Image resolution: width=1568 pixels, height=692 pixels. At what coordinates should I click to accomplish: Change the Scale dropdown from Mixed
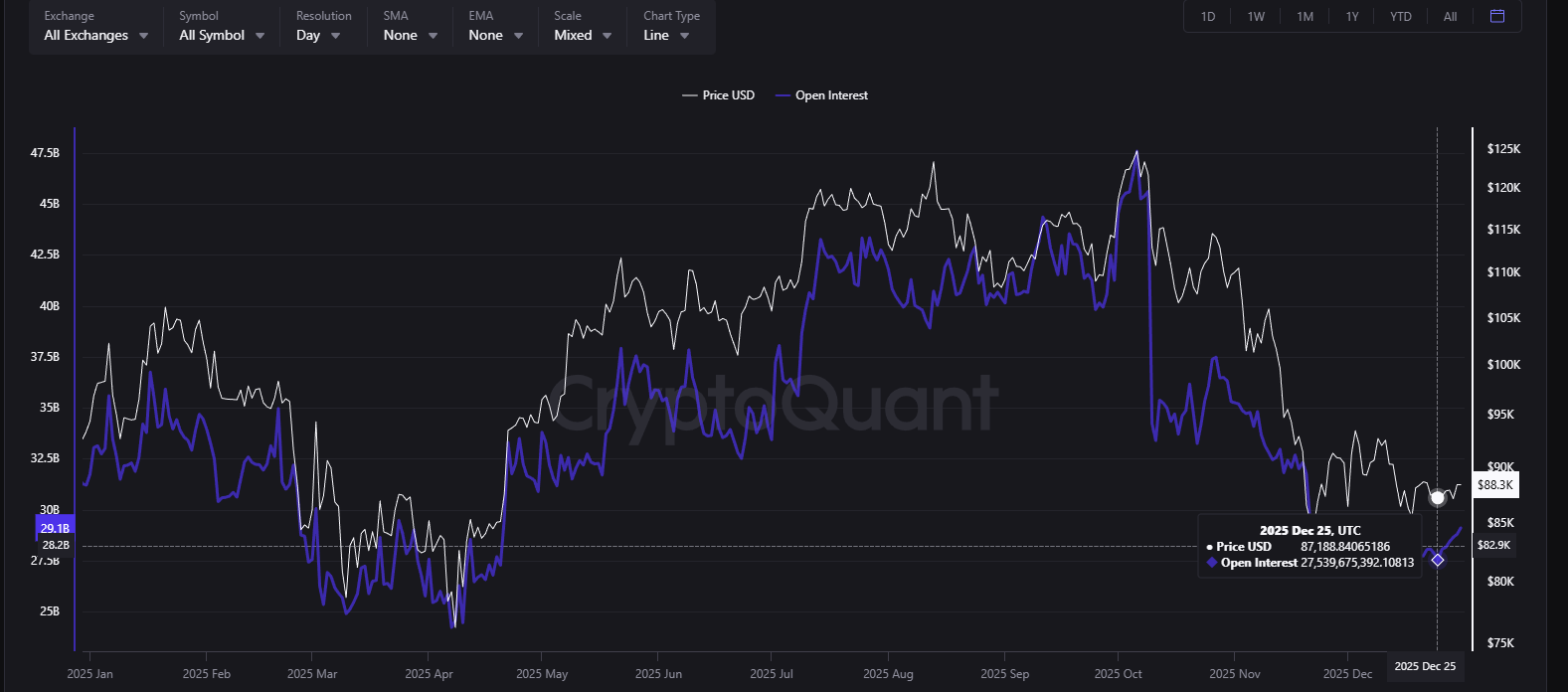pos(583,35)
